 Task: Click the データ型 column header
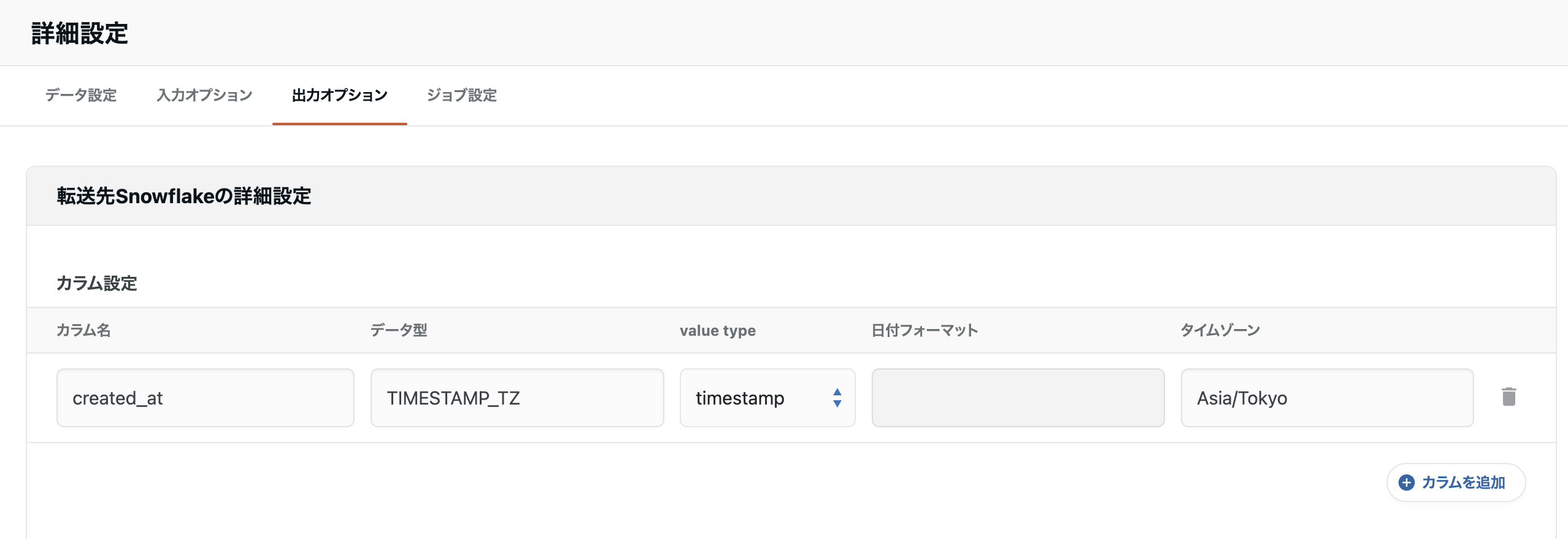click(399, 330)
